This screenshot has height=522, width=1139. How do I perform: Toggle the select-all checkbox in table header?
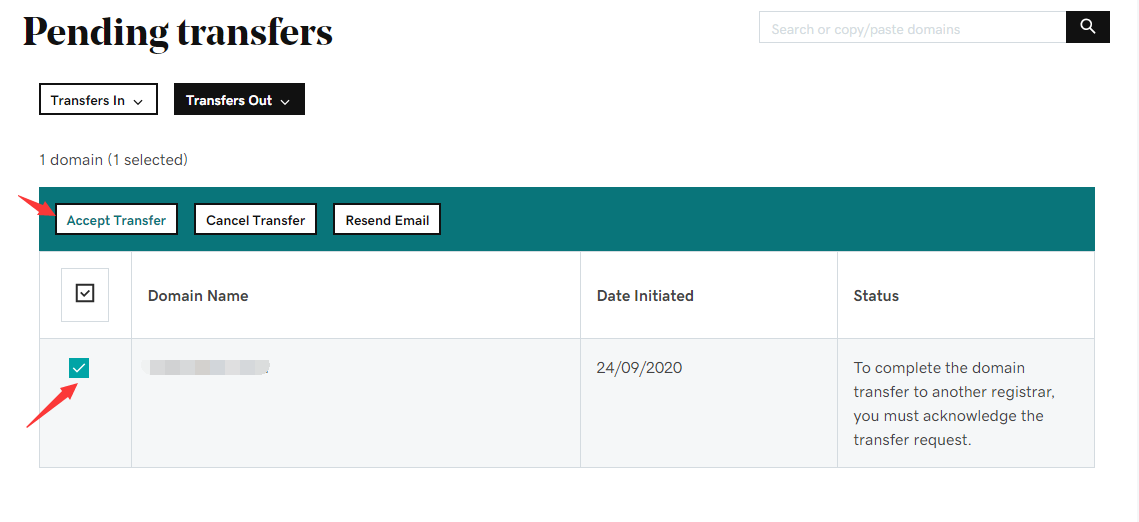(85, 294)
